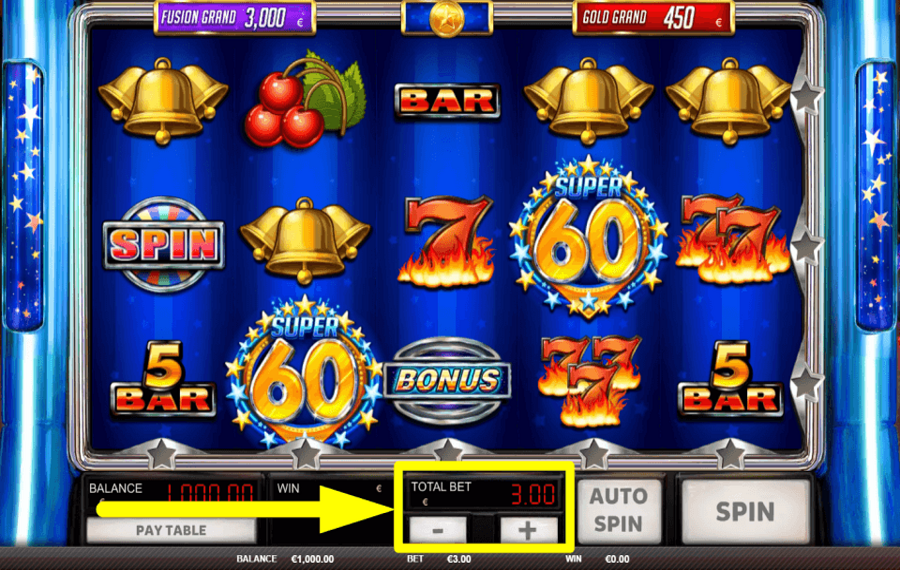This screenshot has height=570, width=900.
Task: Click the red cherries symbol
Action: [305, 99]
